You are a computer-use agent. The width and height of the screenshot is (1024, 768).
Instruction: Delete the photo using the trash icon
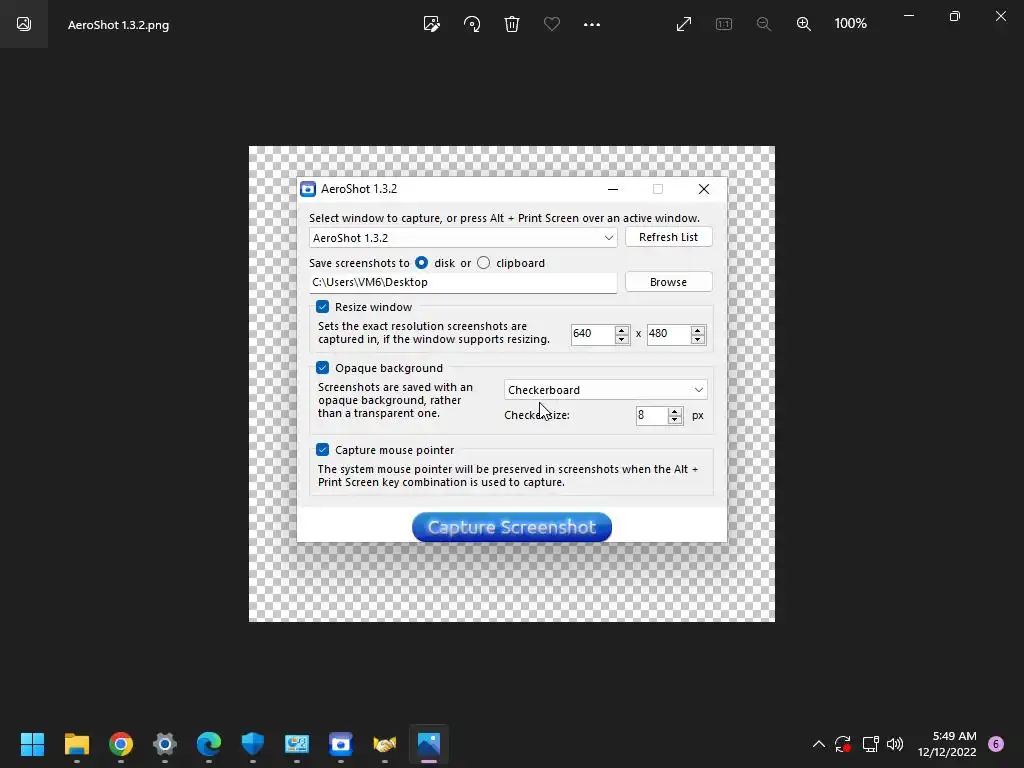pos(512,24)
